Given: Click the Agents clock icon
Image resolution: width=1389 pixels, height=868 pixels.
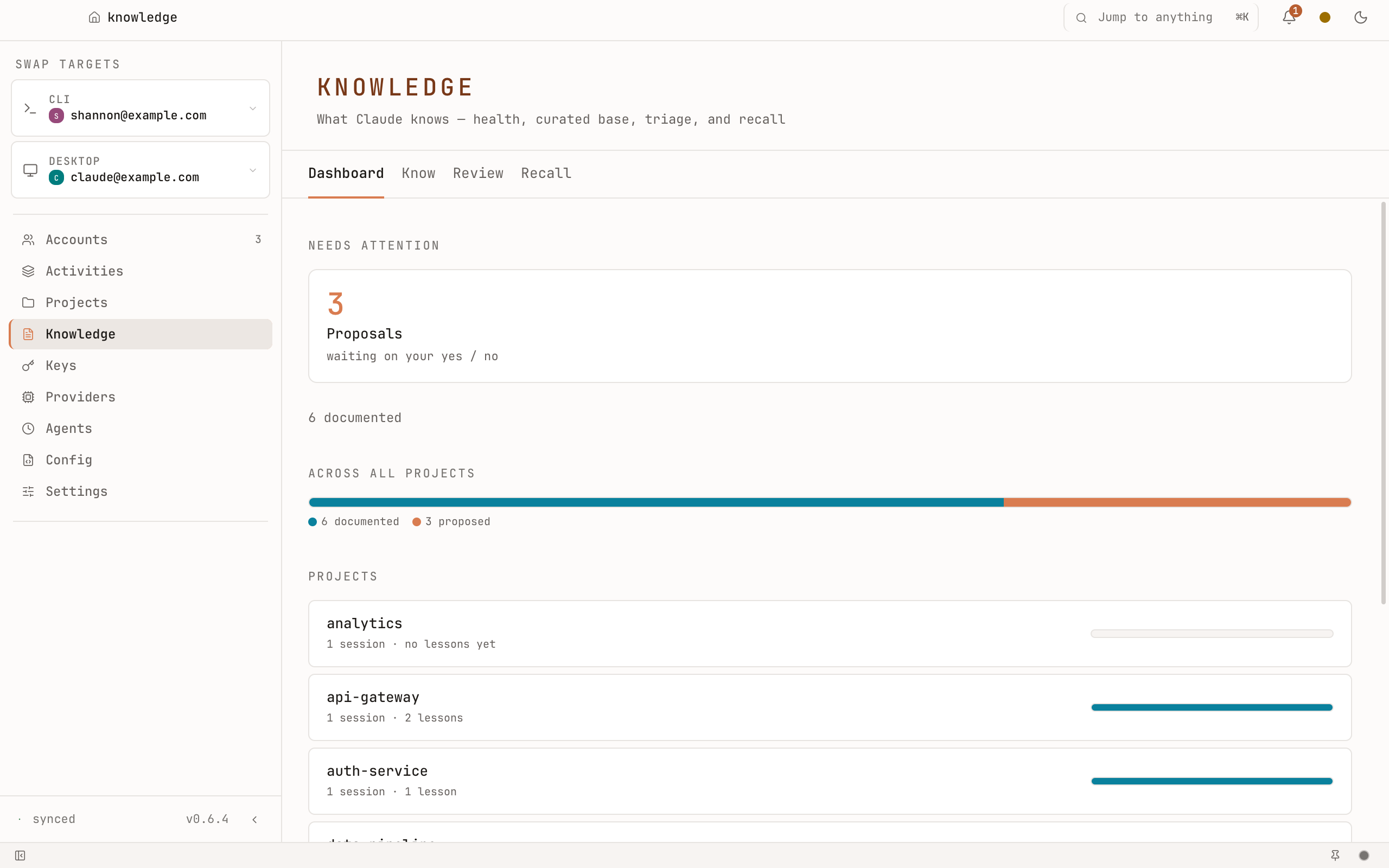Looking at the screenshot, I should (28, 428).
